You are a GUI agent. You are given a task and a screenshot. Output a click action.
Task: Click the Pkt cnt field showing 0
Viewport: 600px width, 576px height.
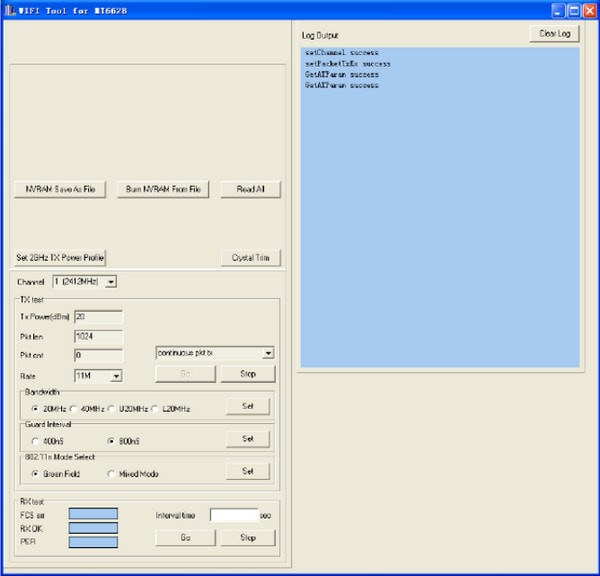tap(99, 355)
